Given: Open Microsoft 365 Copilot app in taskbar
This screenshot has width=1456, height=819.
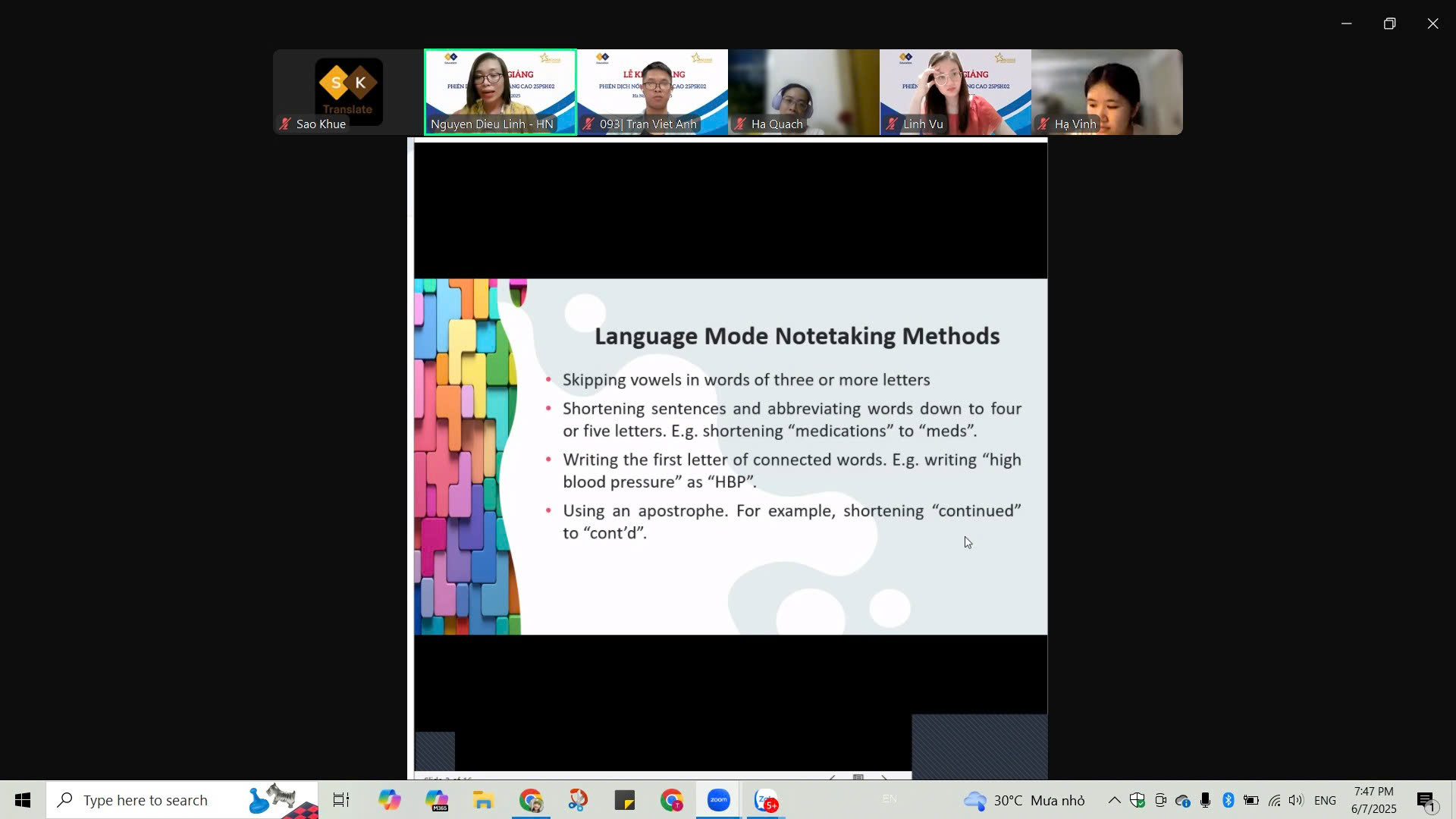Looking at the screenshot, I should pyautogui.click(x=437, y=800).
